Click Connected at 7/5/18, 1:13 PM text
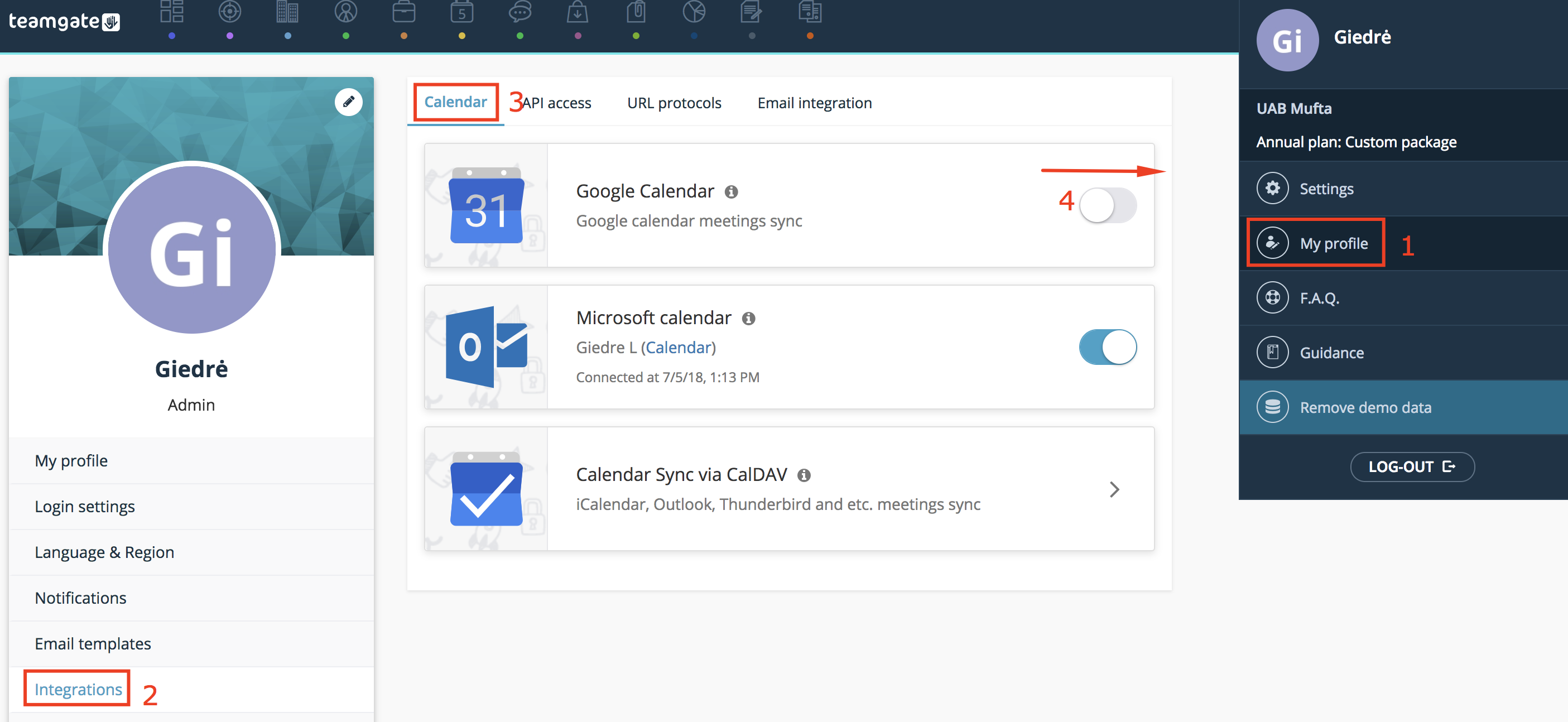Viewport: 1568px width, 722px height. click(667, 377)
